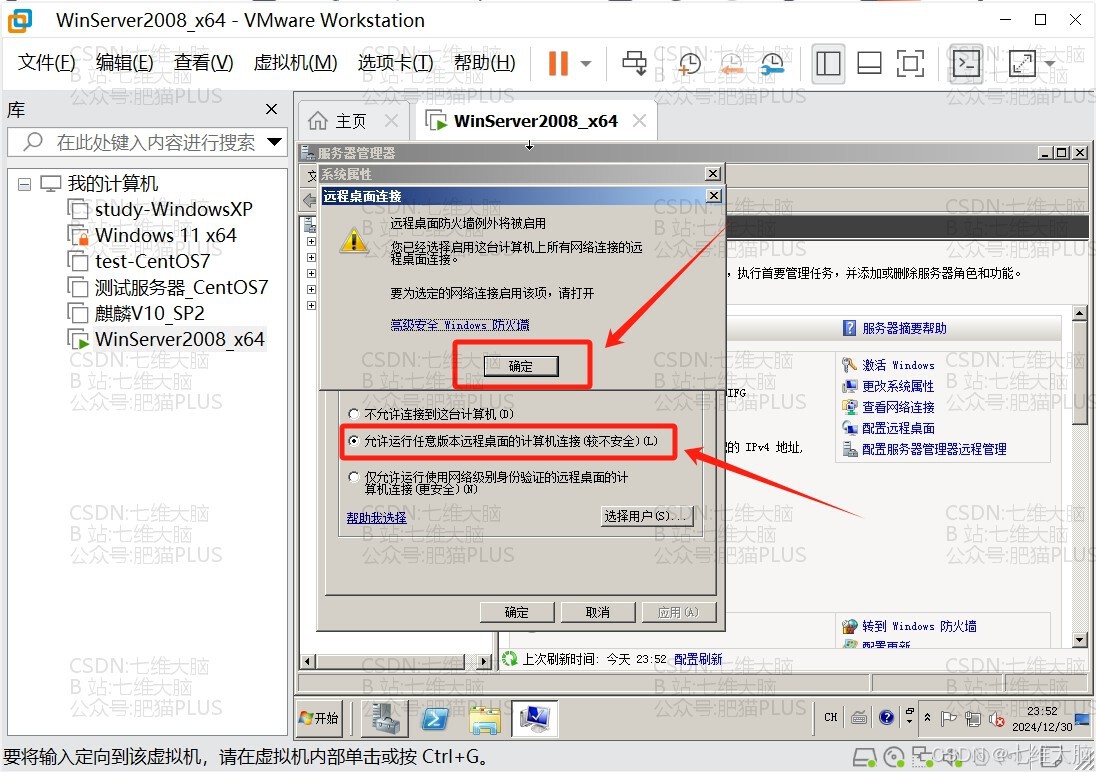This screenshot has height=772, width=1096.
Task: Click the blue help icon in the language bar
Action: pos(886,717)
